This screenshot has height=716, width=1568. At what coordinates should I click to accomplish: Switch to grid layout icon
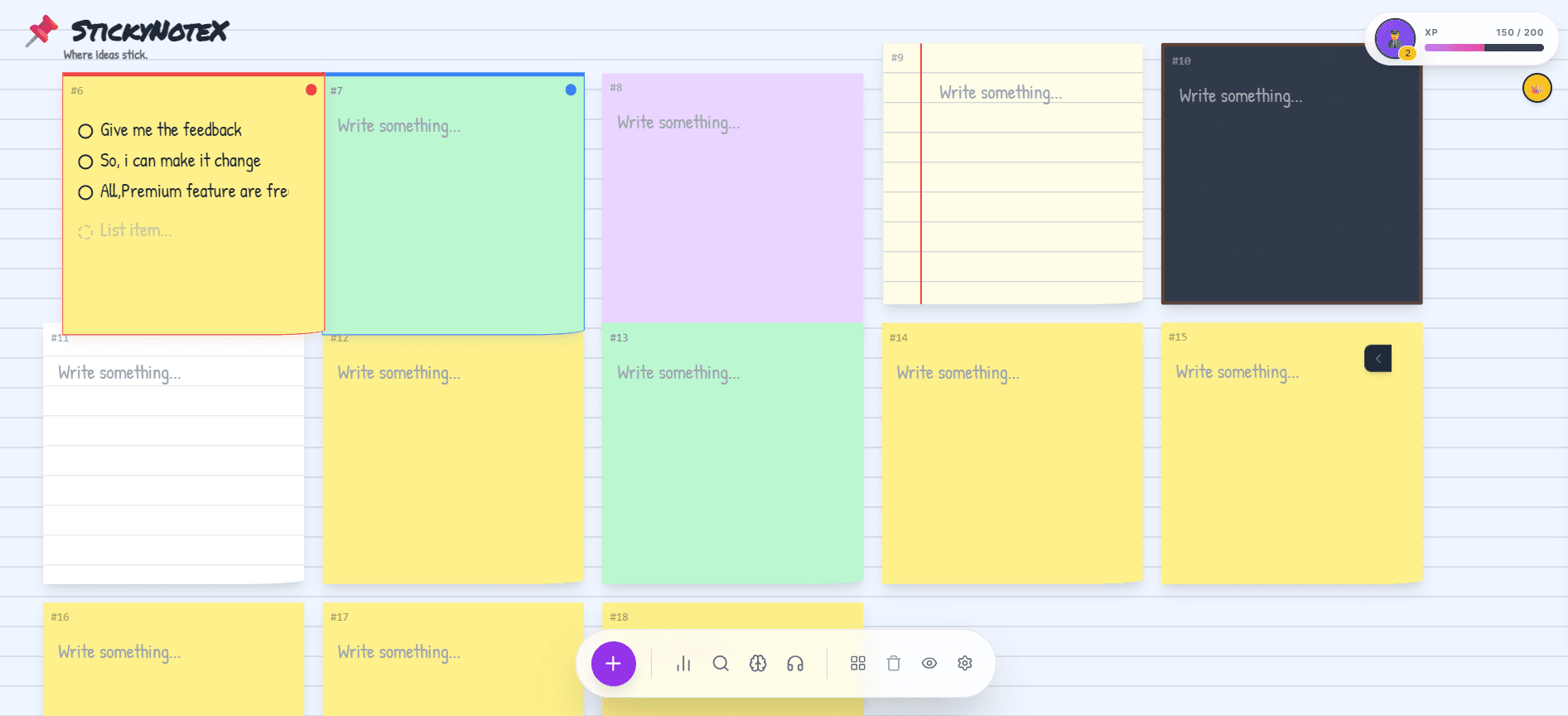tap(858, 664)
